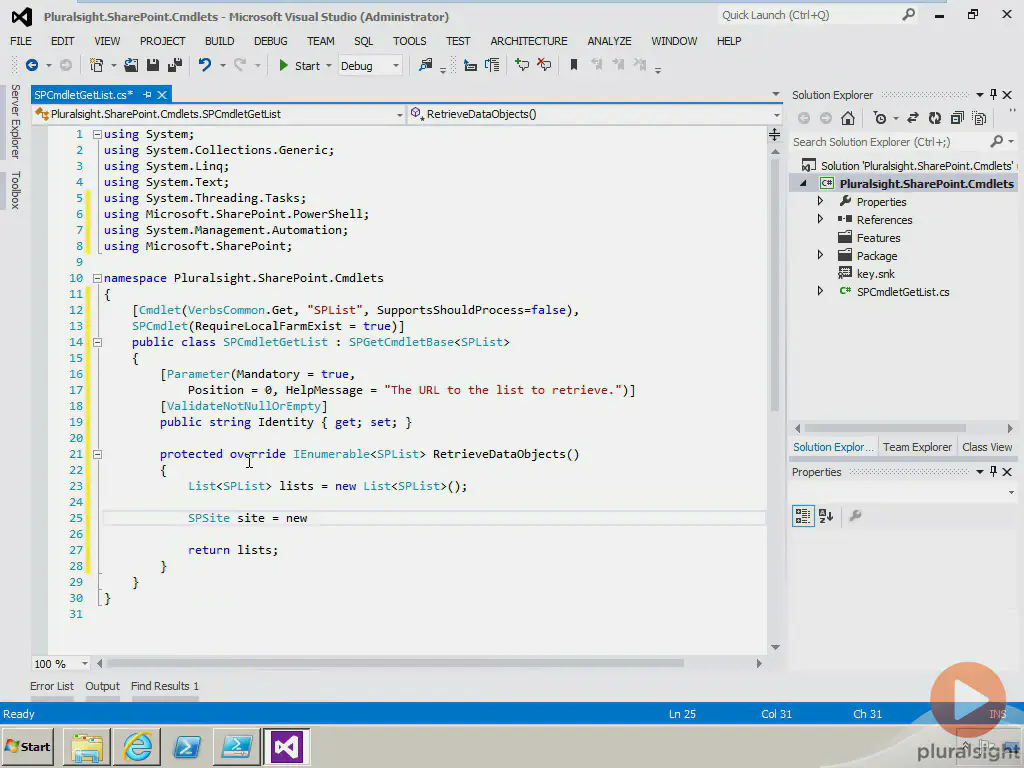Start debugging with the Start button
Screen dimensions: 1024x768
(299, 65)
